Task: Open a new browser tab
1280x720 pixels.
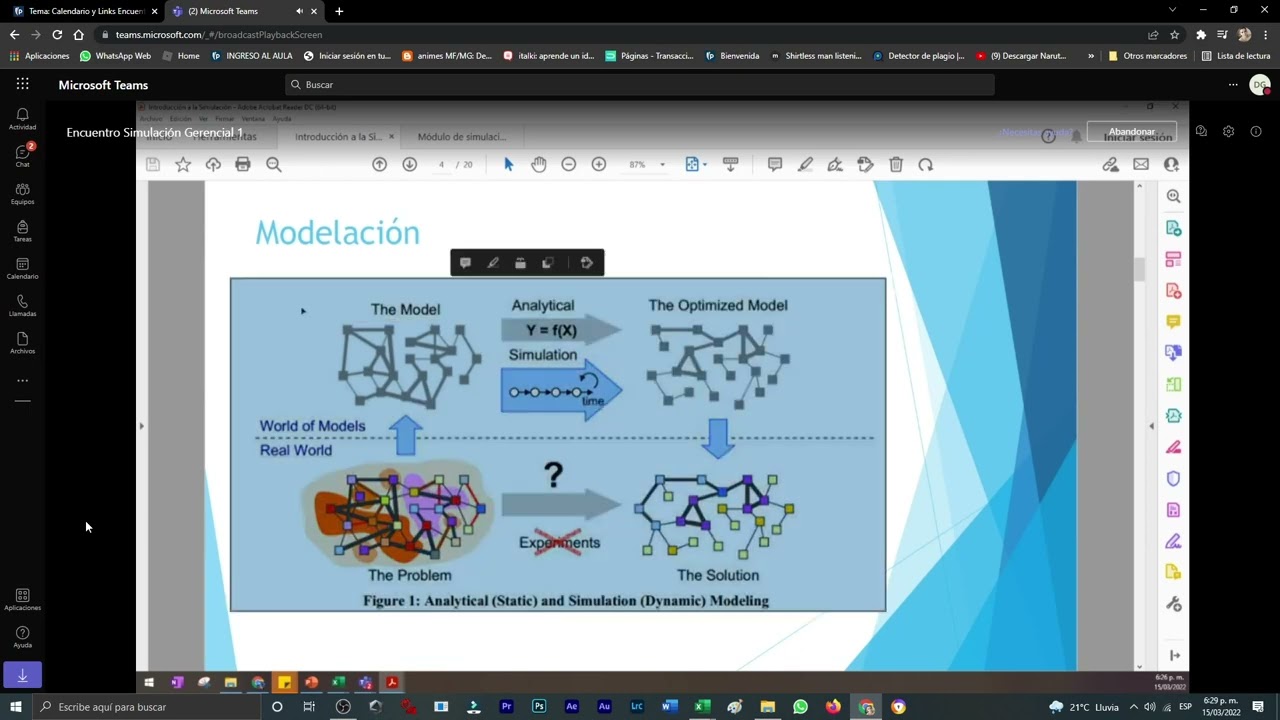Action: point(339,11)
